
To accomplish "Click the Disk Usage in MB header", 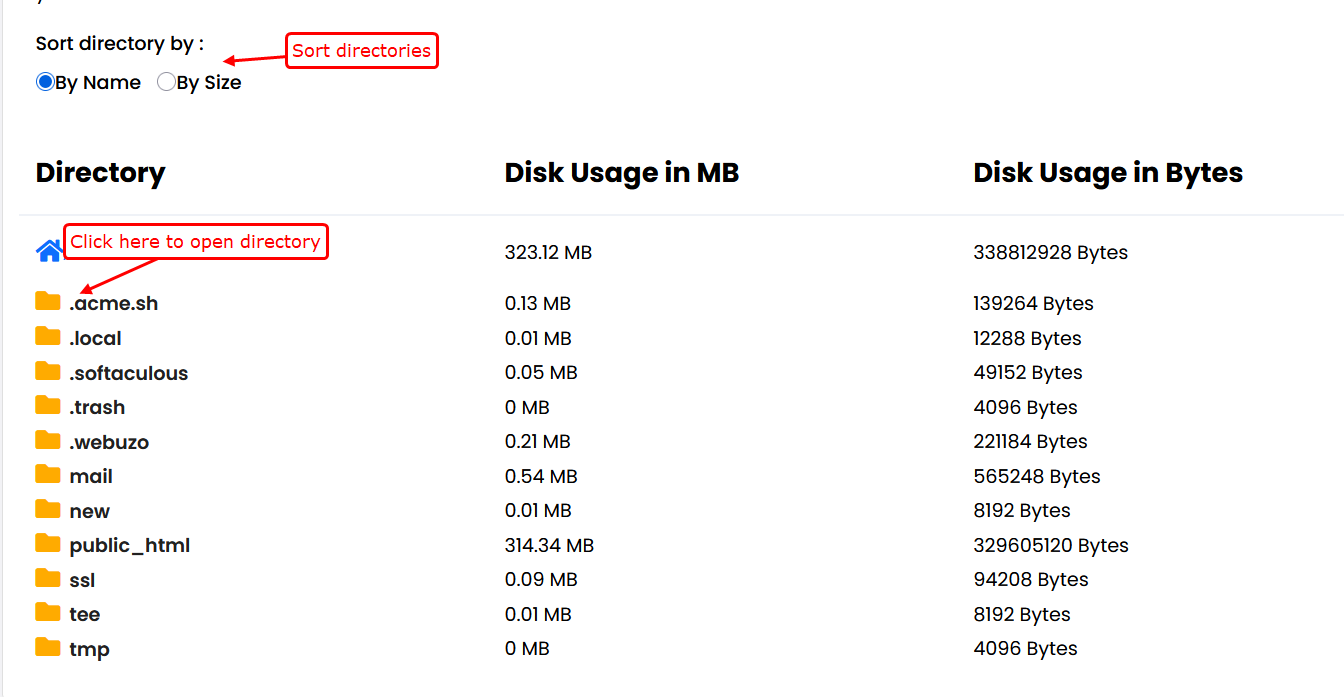I will pos(621,172).
